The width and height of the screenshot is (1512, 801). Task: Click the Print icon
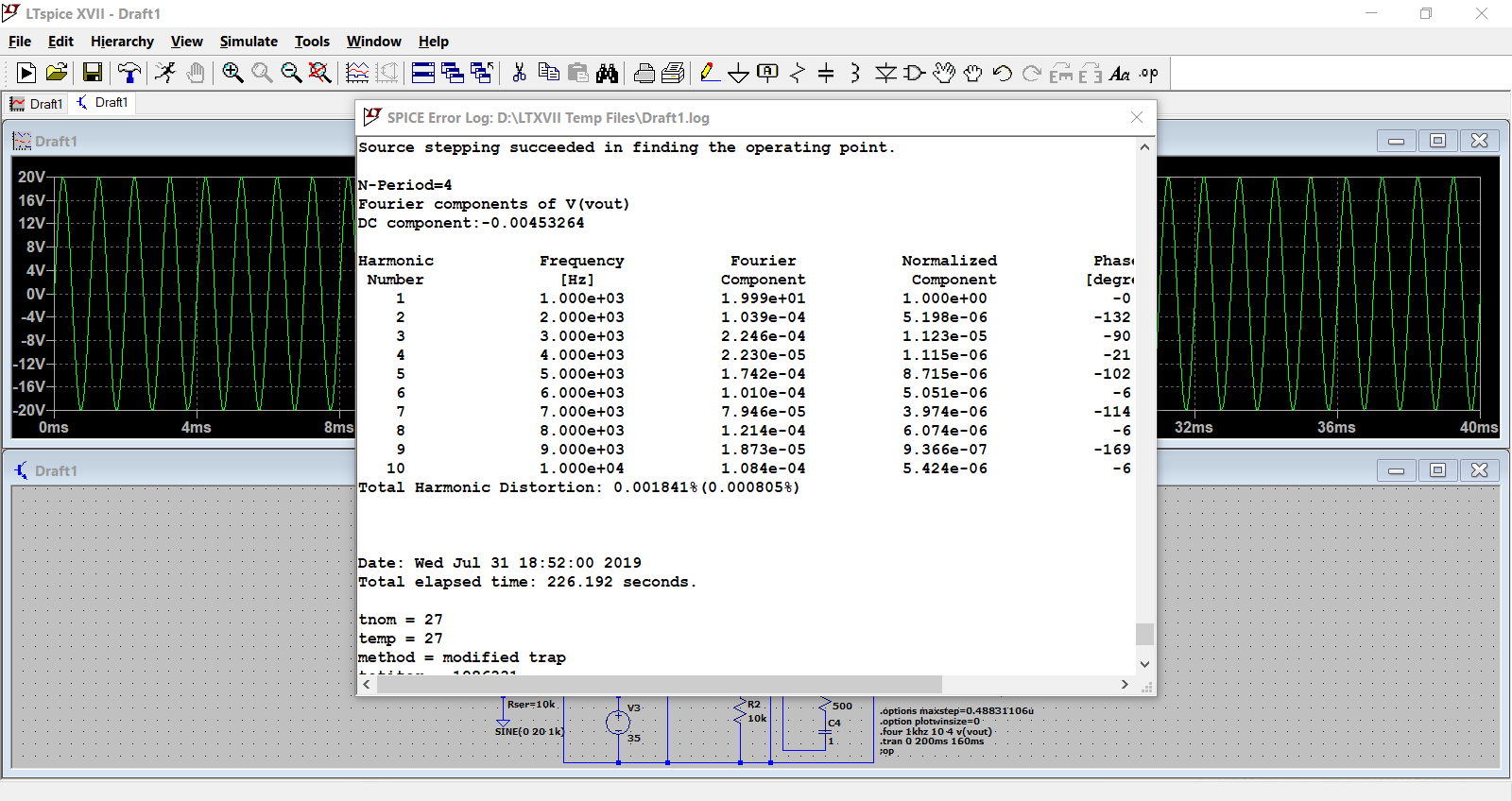coord(644,73)
